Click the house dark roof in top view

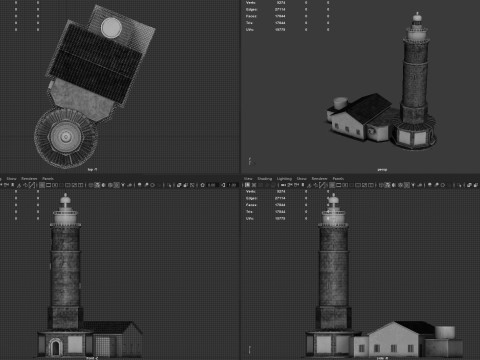[x=97, y=63]
